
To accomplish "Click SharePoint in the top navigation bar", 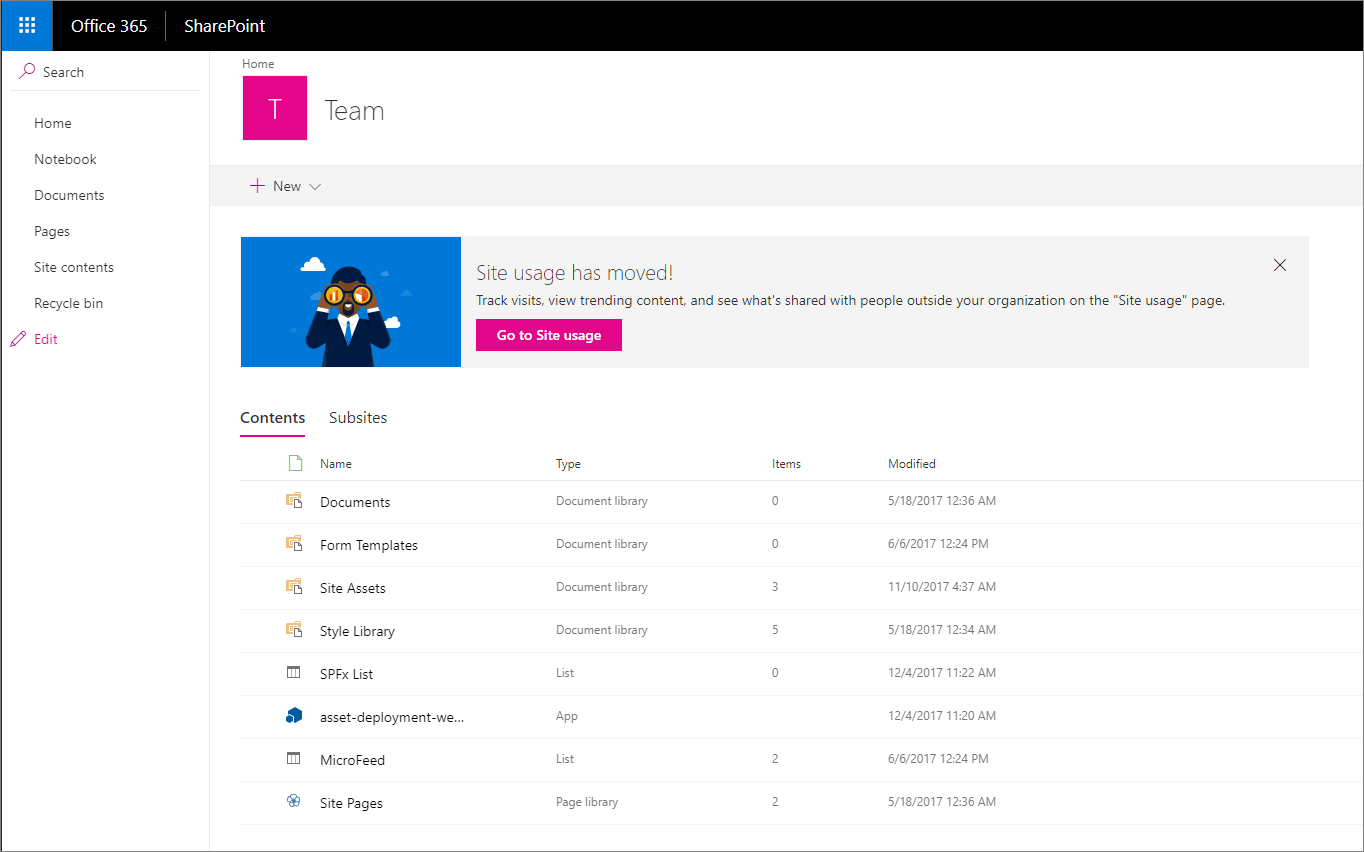I will [224, 25].
